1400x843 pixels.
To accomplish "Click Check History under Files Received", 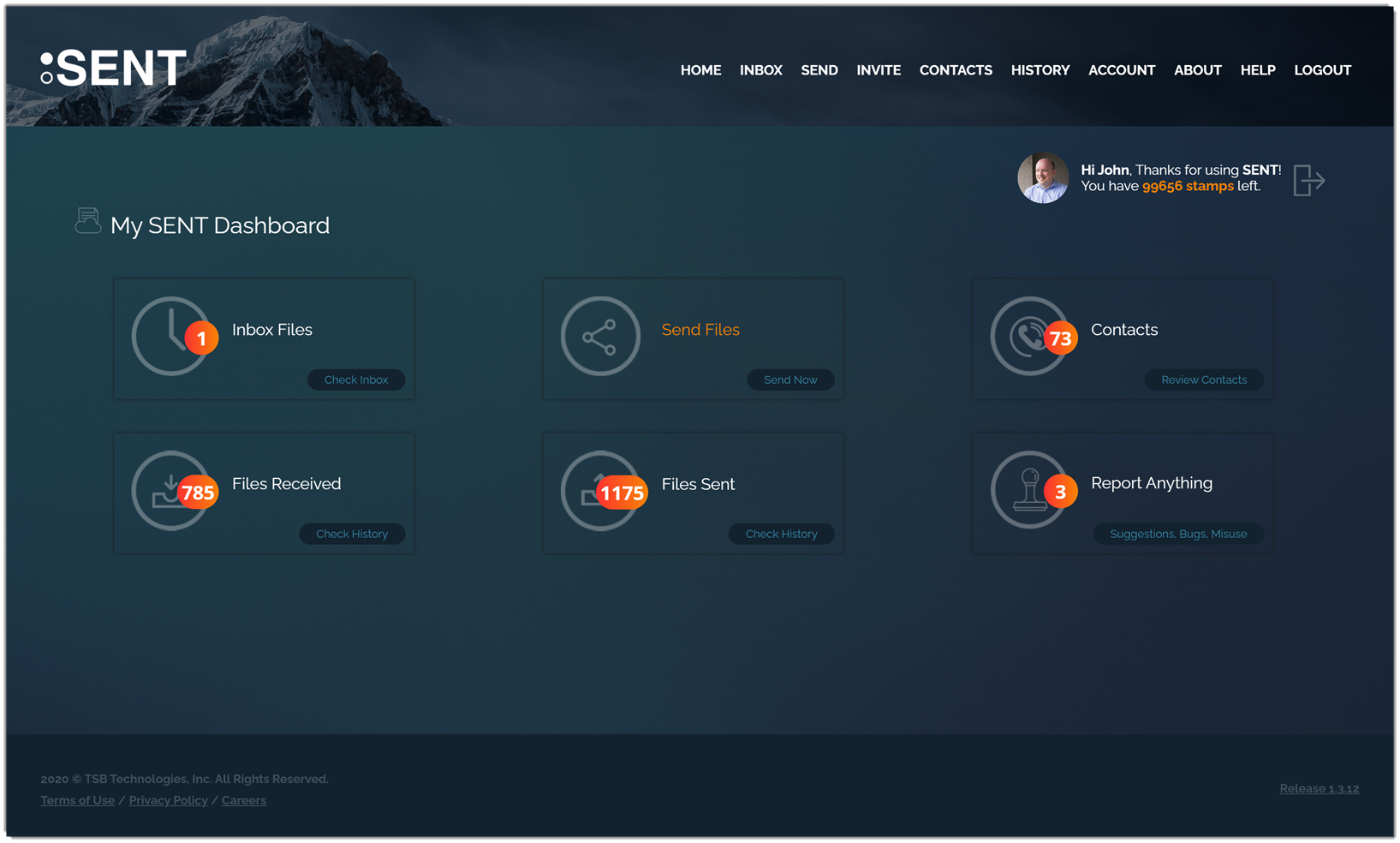I will [352, 534].
